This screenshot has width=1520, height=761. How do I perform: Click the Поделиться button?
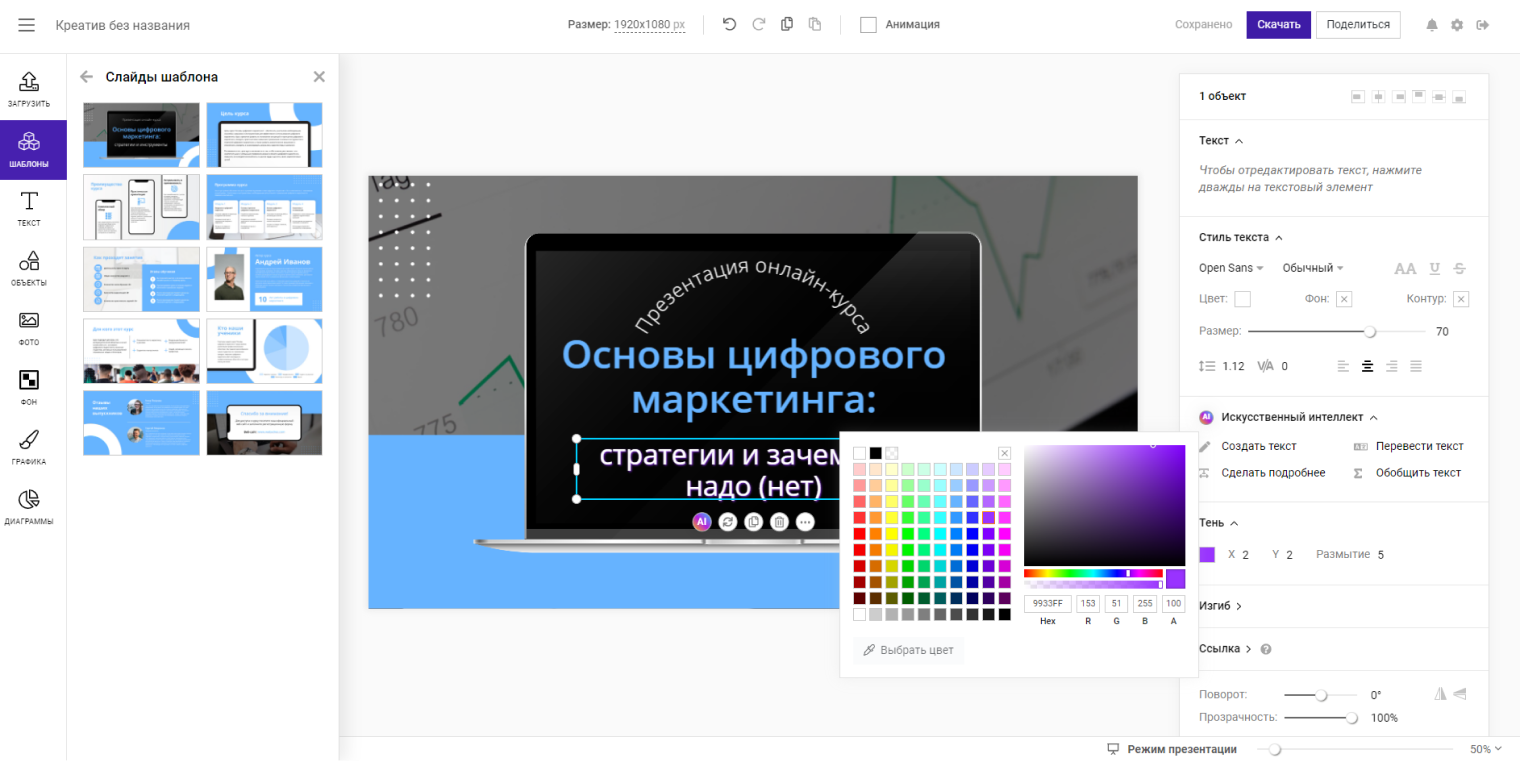(1358, 25)
